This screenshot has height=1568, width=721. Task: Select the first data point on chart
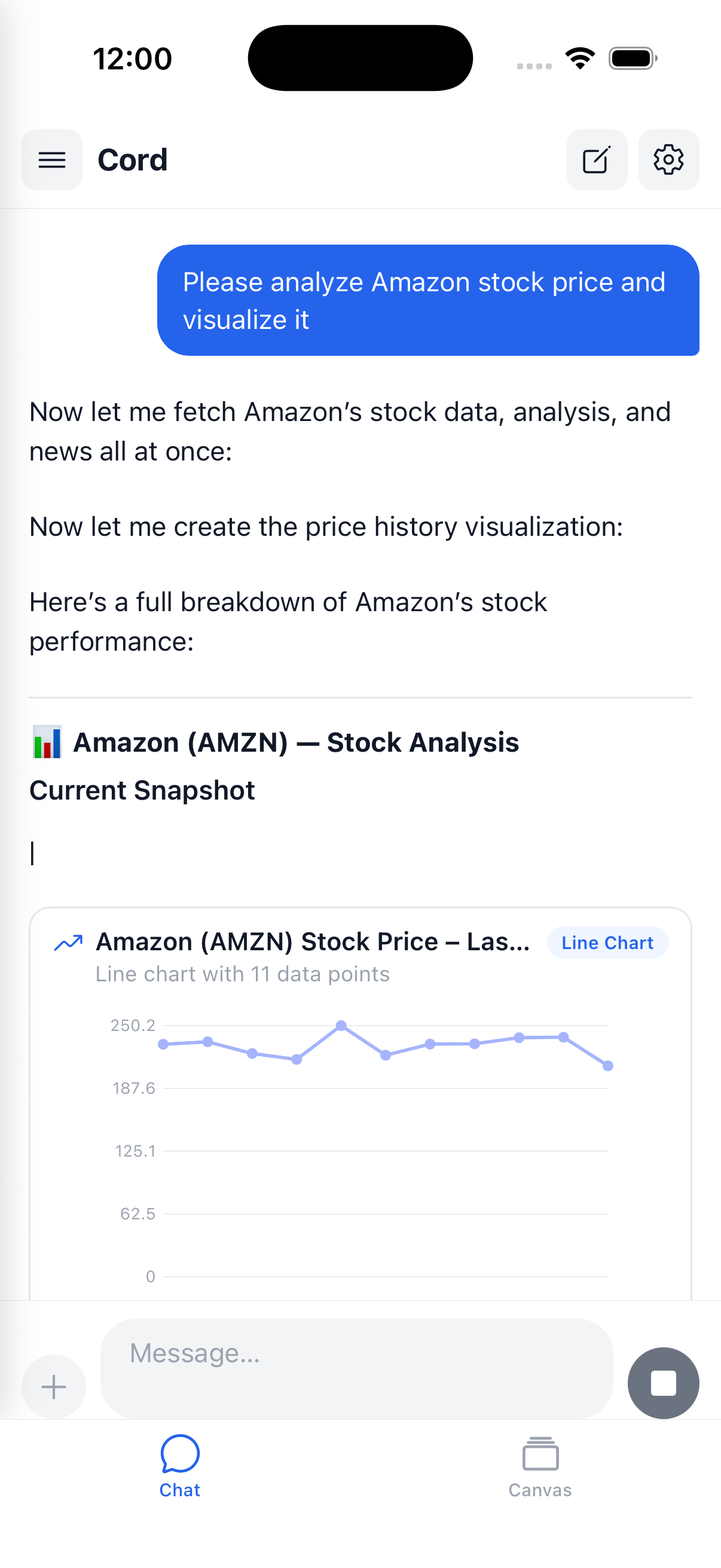(163, 1045)
